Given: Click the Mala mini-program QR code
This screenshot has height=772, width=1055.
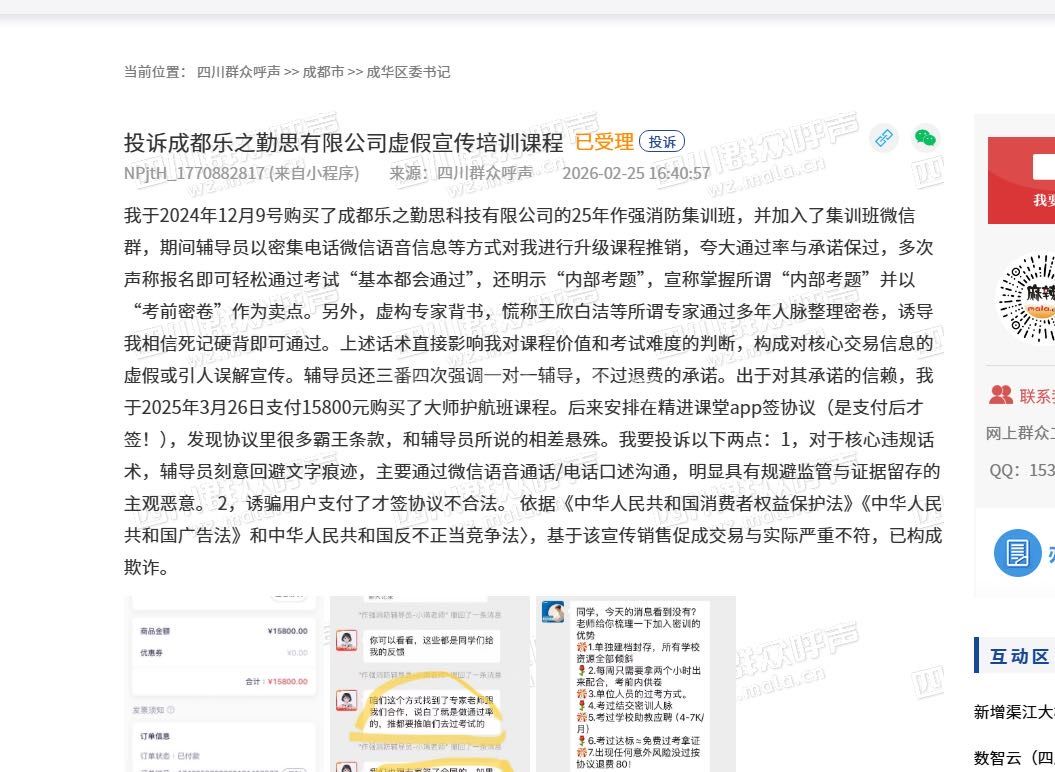Looking at the screenshot, I should (1027, 298).
